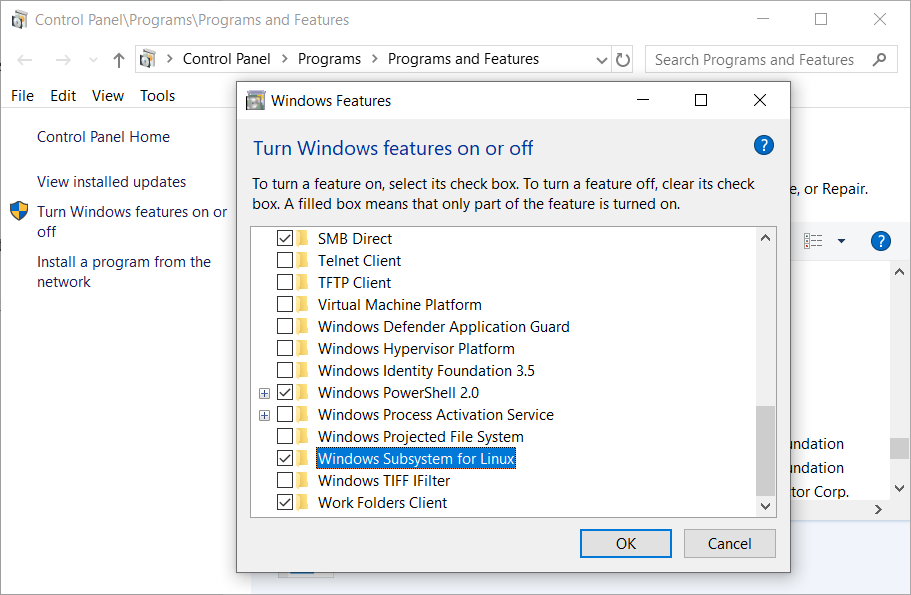Click the Windows Features dialog title icon

click(x=255, y=101)
